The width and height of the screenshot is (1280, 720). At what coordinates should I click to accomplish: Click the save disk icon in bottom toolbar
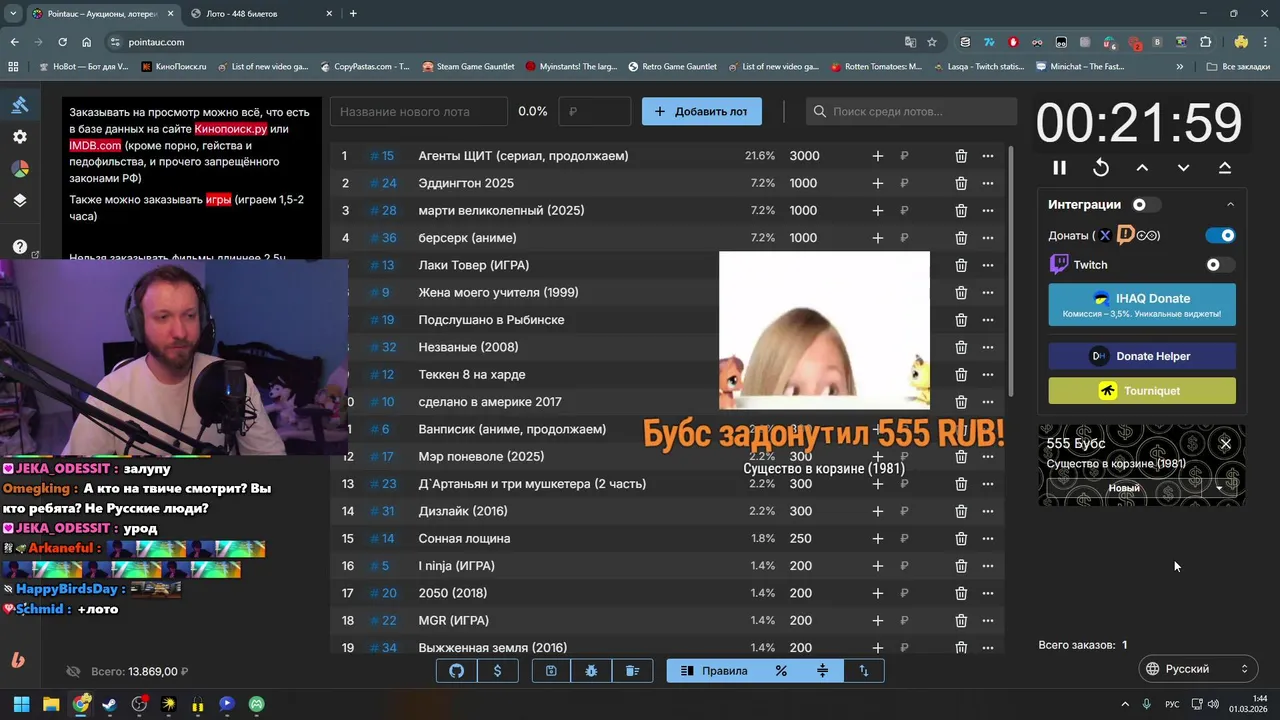[x=551, y=671]
